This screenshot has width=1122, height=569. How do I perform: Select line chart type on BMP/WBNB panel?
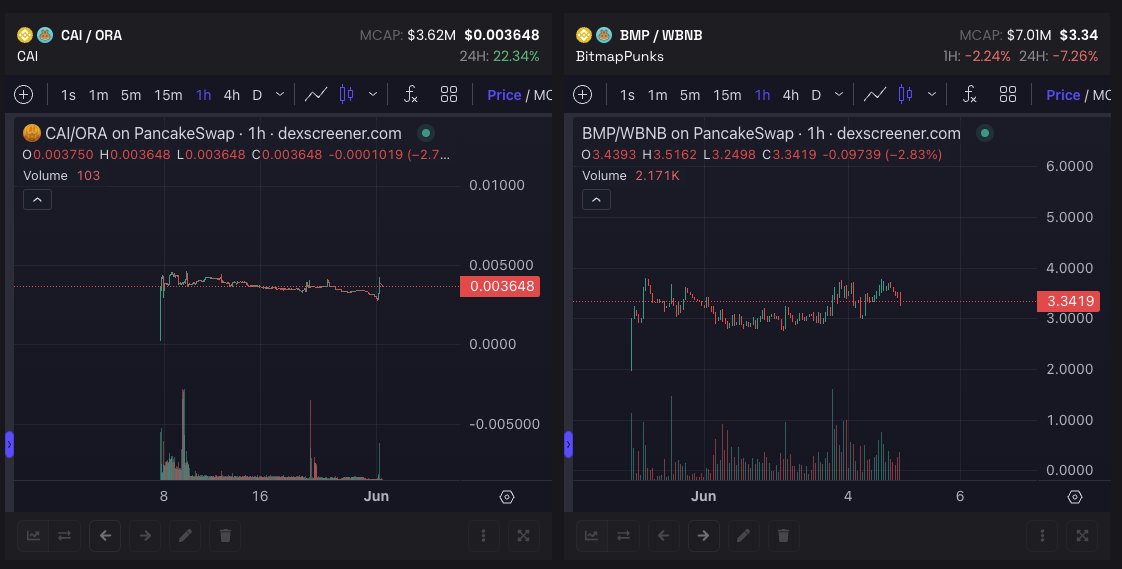[875, 94]
